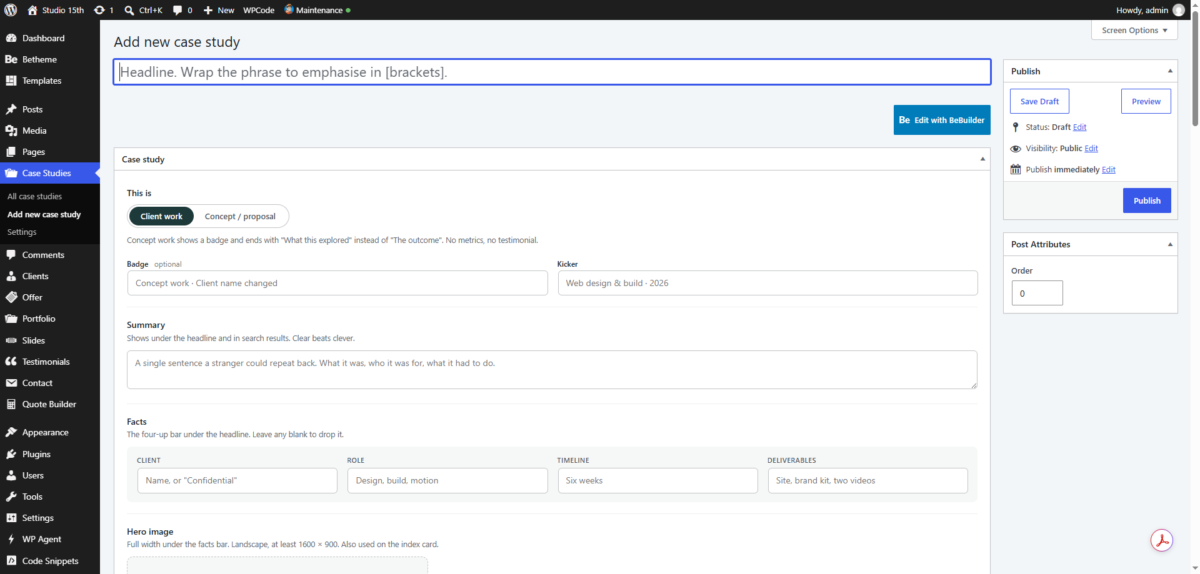
Task: Open the updates icon with count 1
Action: [98, 9]
